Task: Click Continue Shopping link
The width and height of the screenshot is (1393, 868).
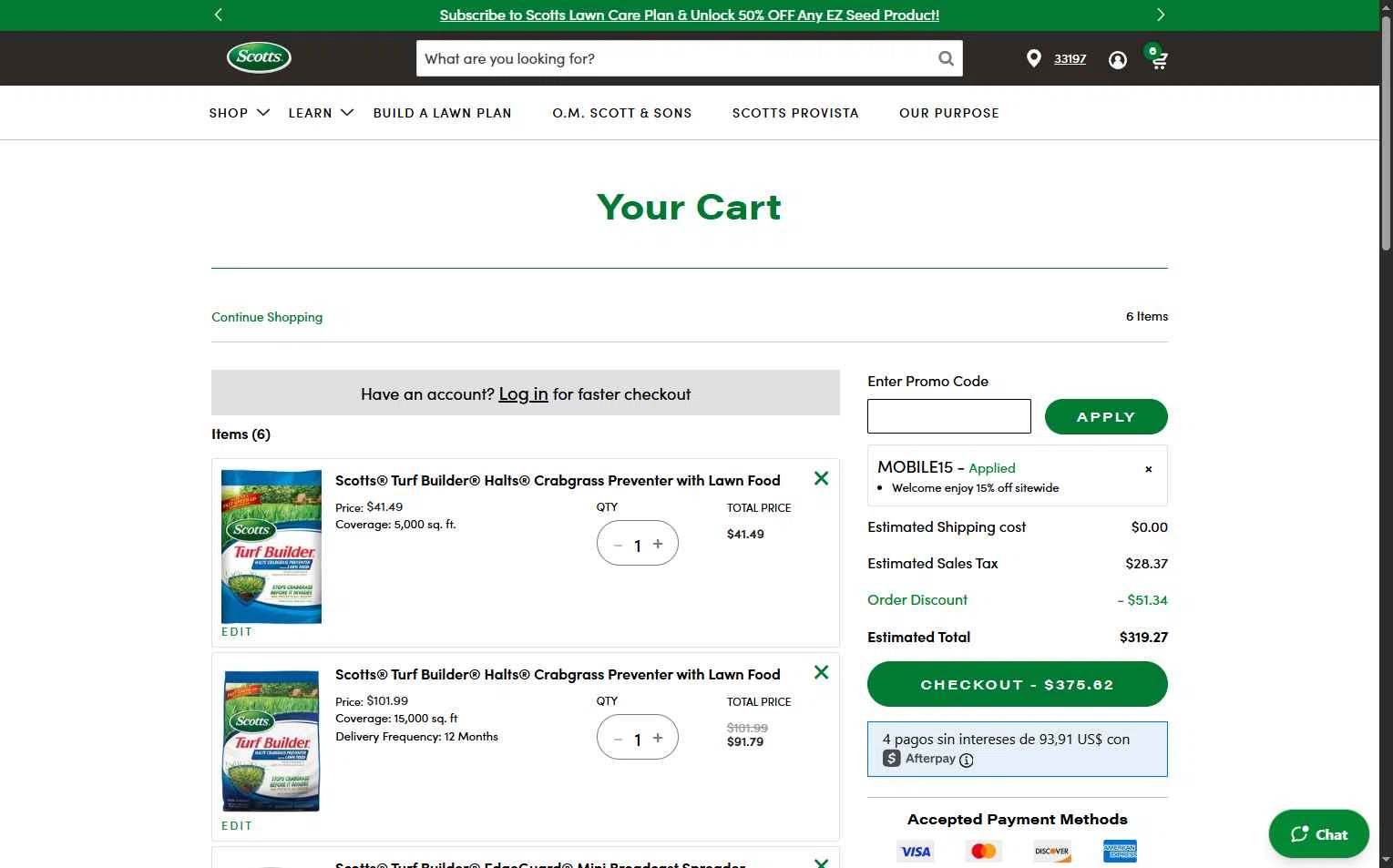Action: point(267,317)
